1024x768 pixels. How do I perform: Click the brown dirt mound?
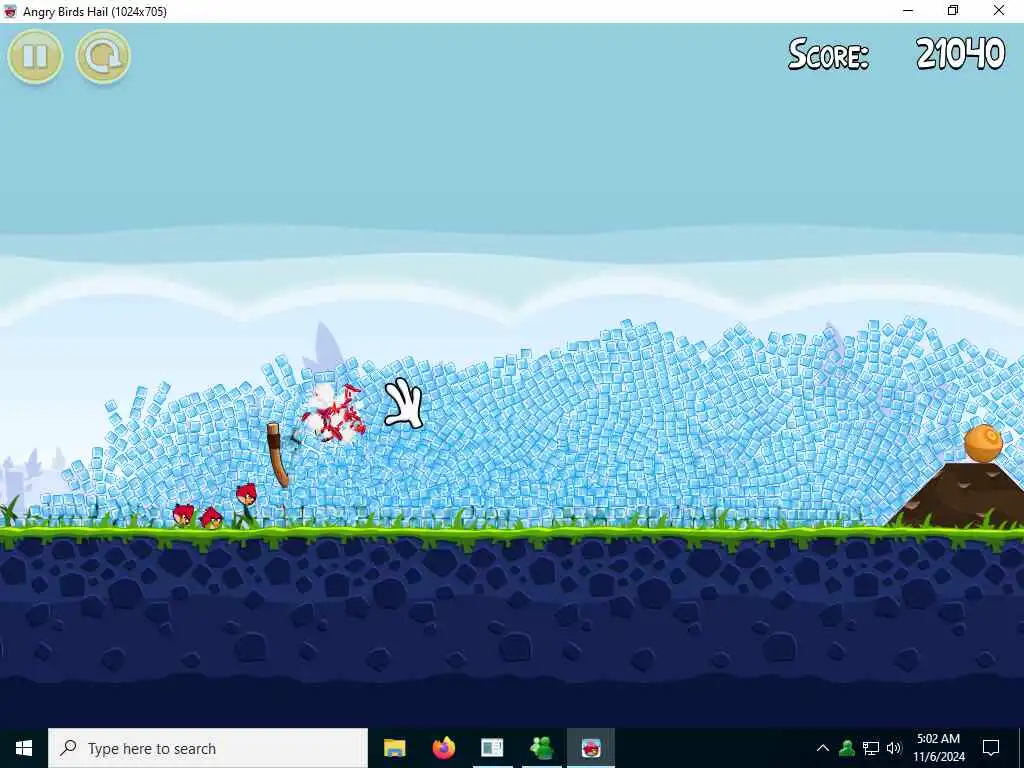[957, 494]
